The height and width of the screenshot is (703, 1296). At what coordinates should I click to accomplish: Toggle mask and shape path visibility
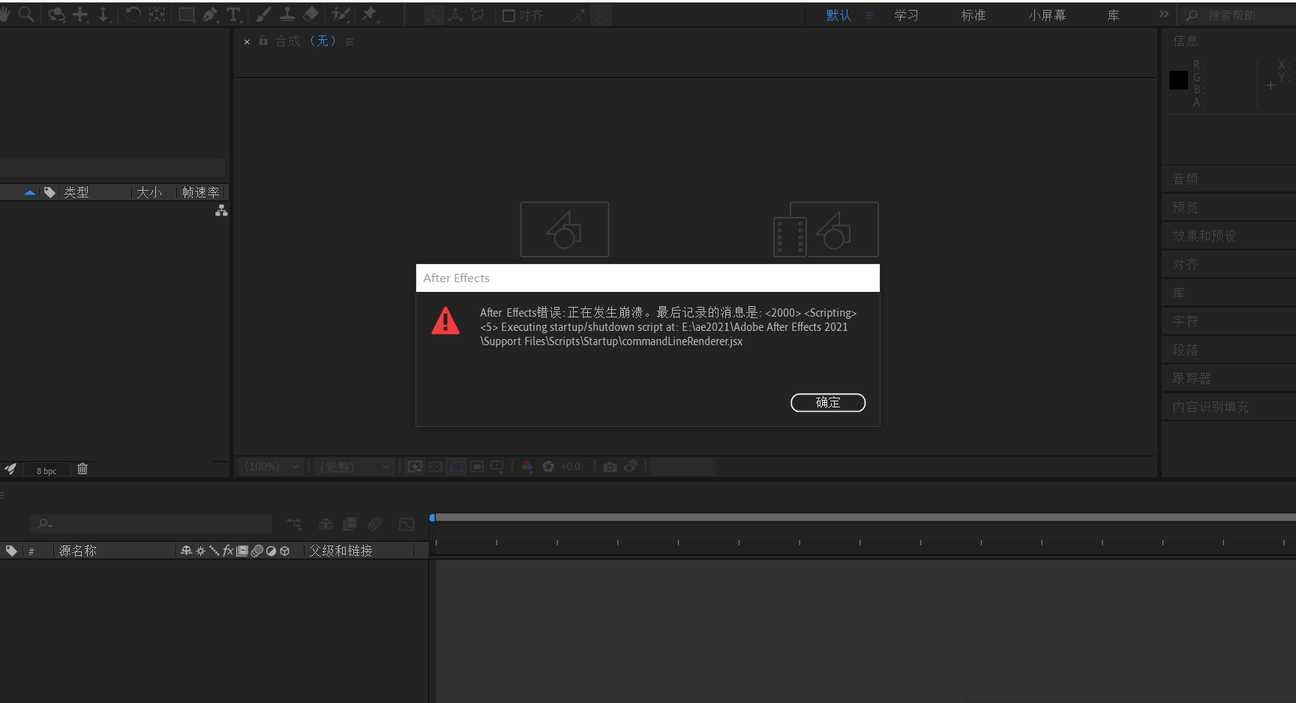pos(456,467)
